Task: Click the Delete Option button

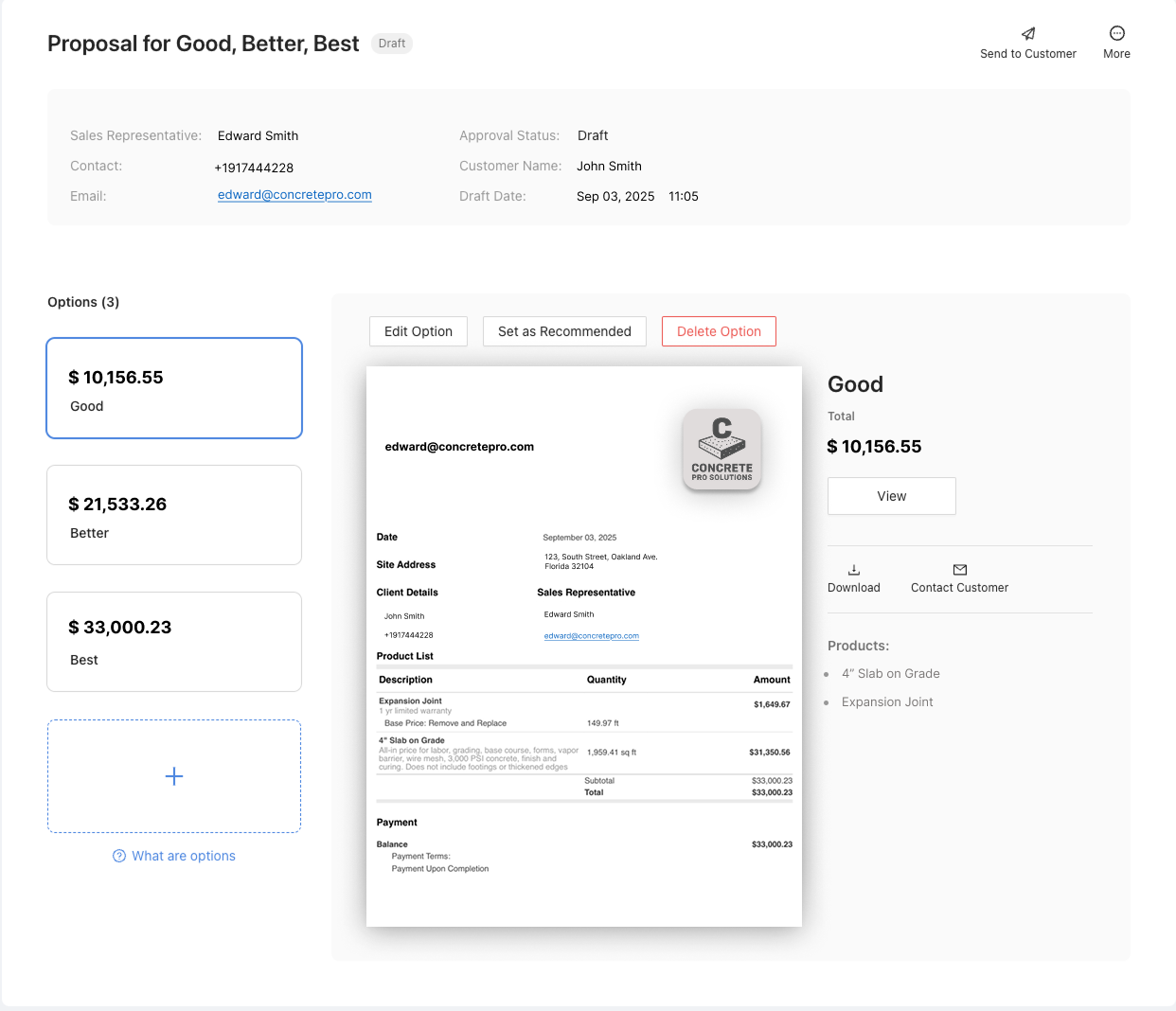Action: [719, 331]
